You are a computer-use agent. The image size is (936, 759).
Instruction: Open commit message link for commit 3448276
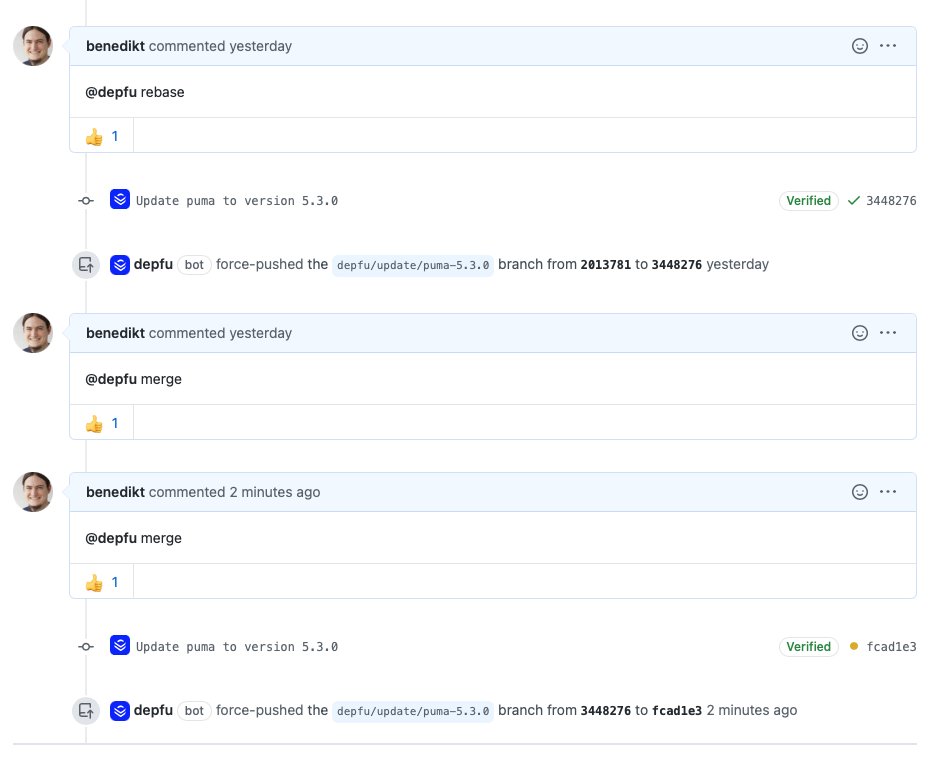(x=237, y=201)
